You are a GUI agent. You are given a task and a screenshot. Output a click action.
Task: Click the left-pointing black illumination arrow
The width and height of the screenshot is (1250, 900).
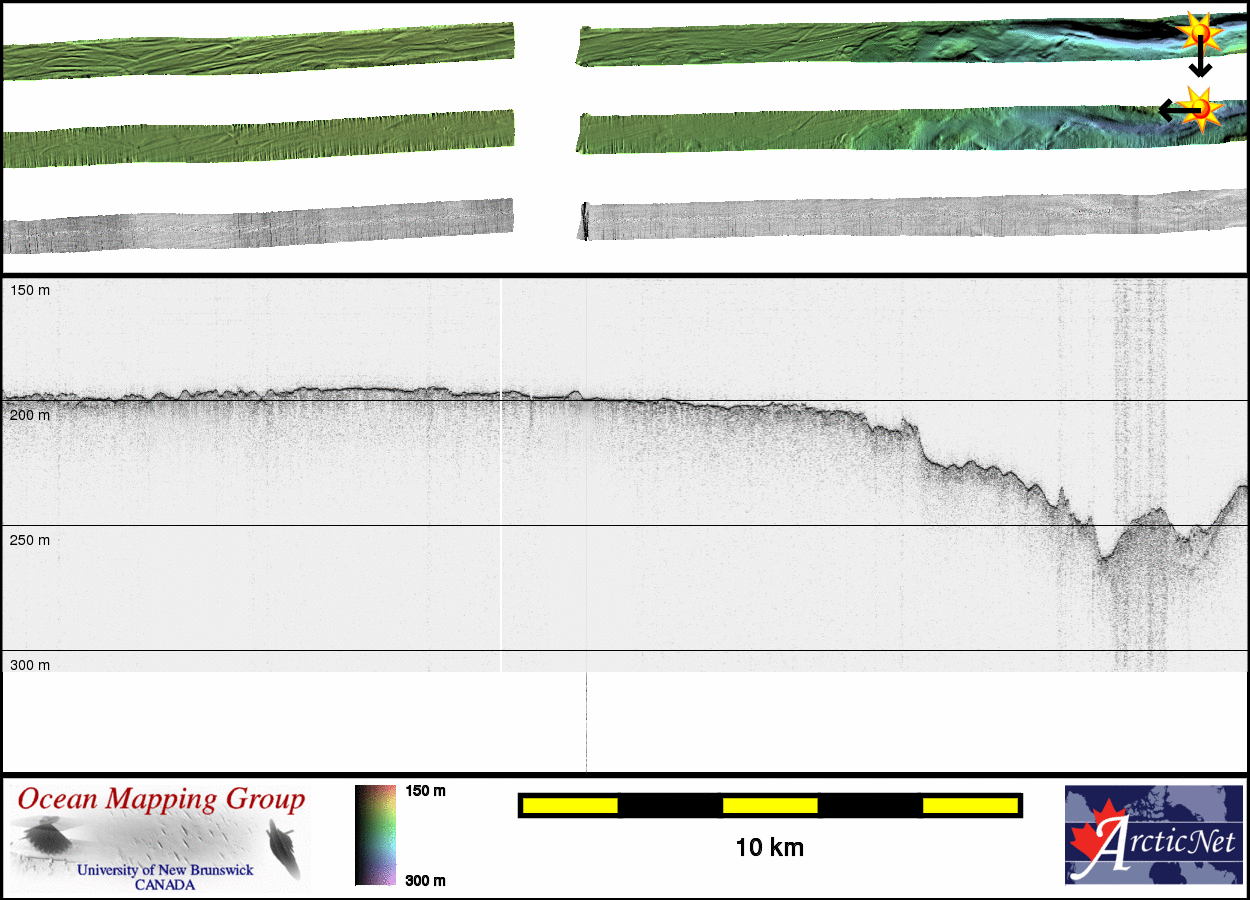click(1170, 110)
